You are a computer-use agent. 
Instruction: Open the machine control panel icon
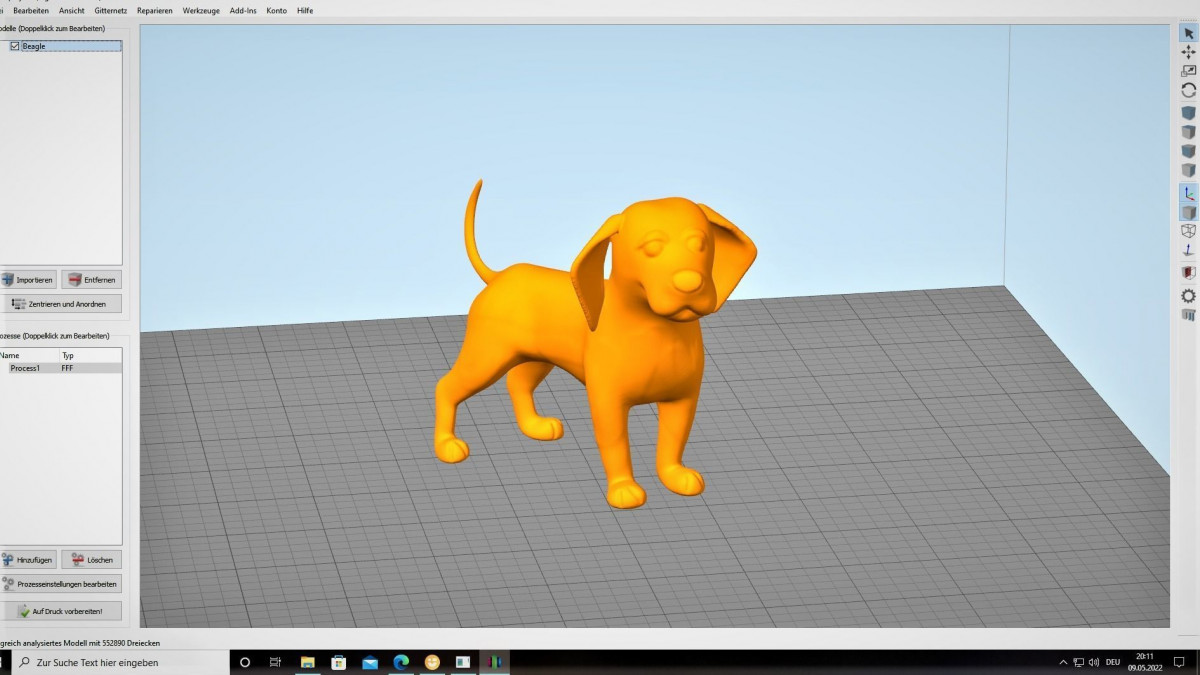(x=1188, y=315)
